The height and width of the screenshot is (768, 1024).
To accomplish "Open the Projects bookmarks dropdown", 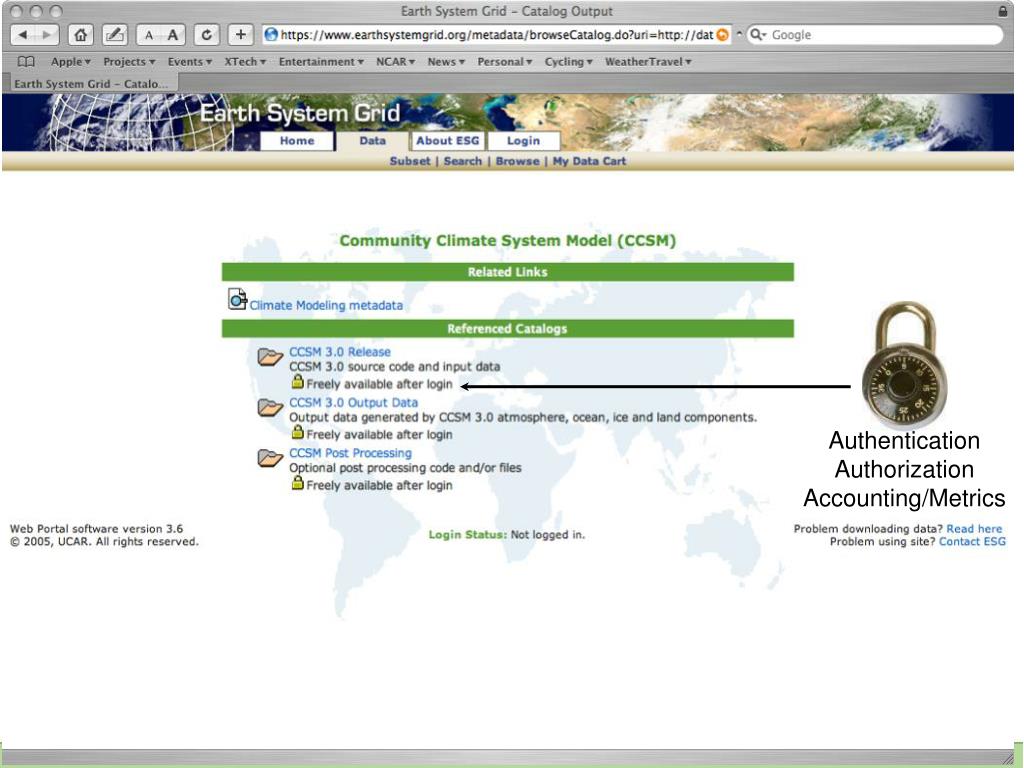I will pos(129,61).
